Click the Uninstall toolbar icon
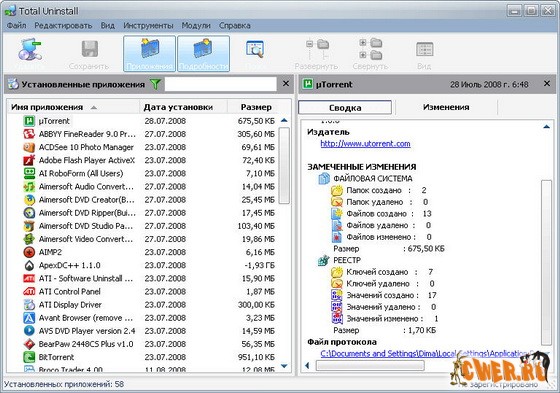Viewport: 560px width, 393px height. tap(30, 49)
